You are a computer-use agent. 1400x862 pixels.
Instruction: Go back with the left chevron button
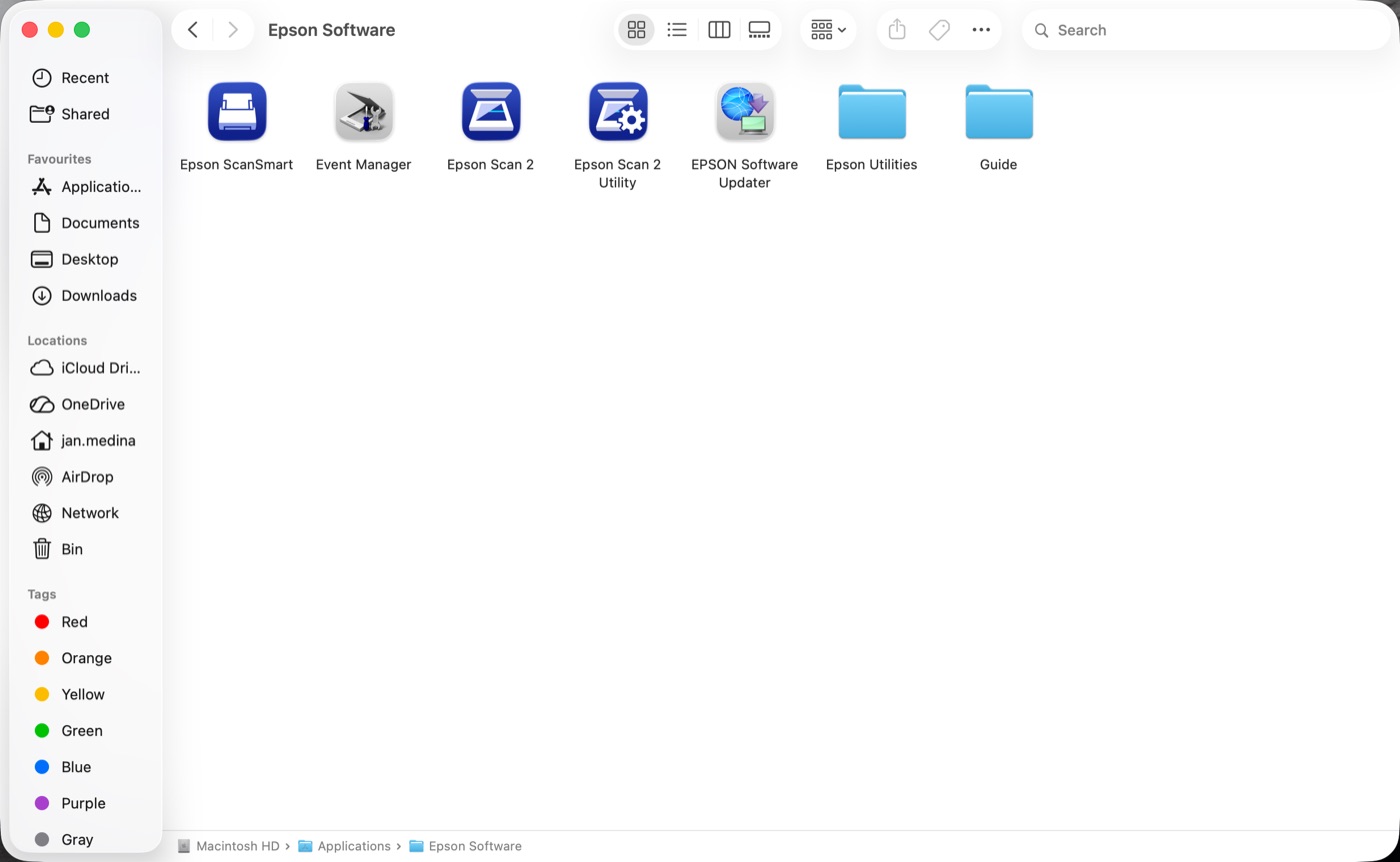coord(193,30)
